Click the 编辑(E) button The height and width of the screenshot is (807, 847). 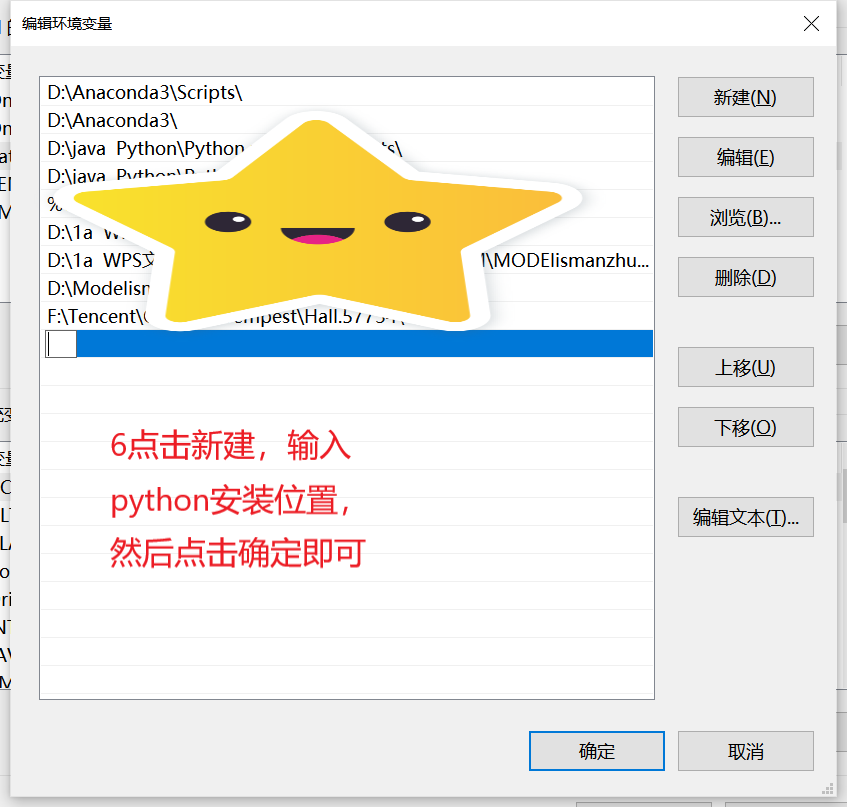745,157
